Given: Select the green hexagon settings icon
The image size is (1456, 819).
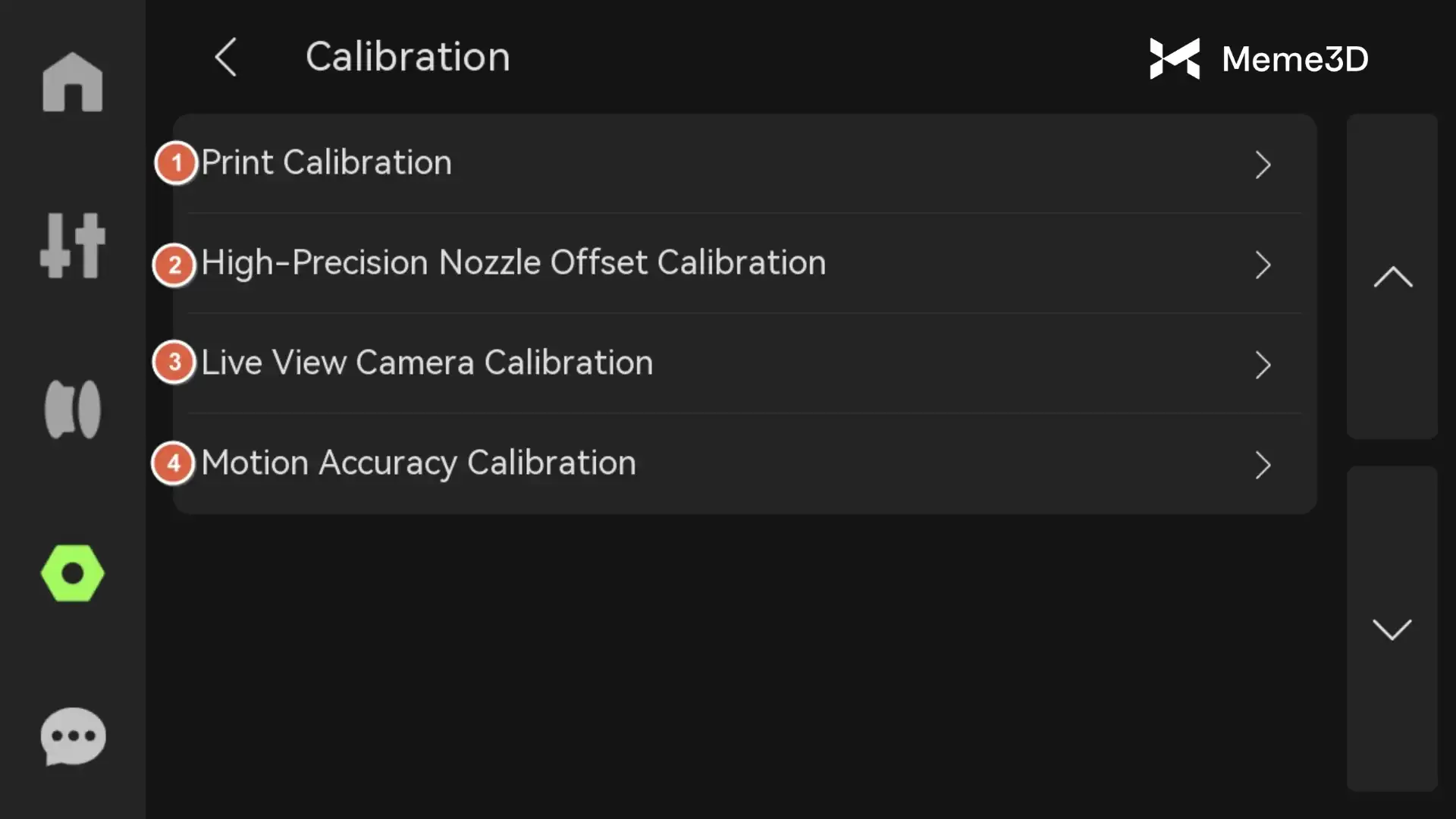Looking at the screenshot, I should [73, 573].
